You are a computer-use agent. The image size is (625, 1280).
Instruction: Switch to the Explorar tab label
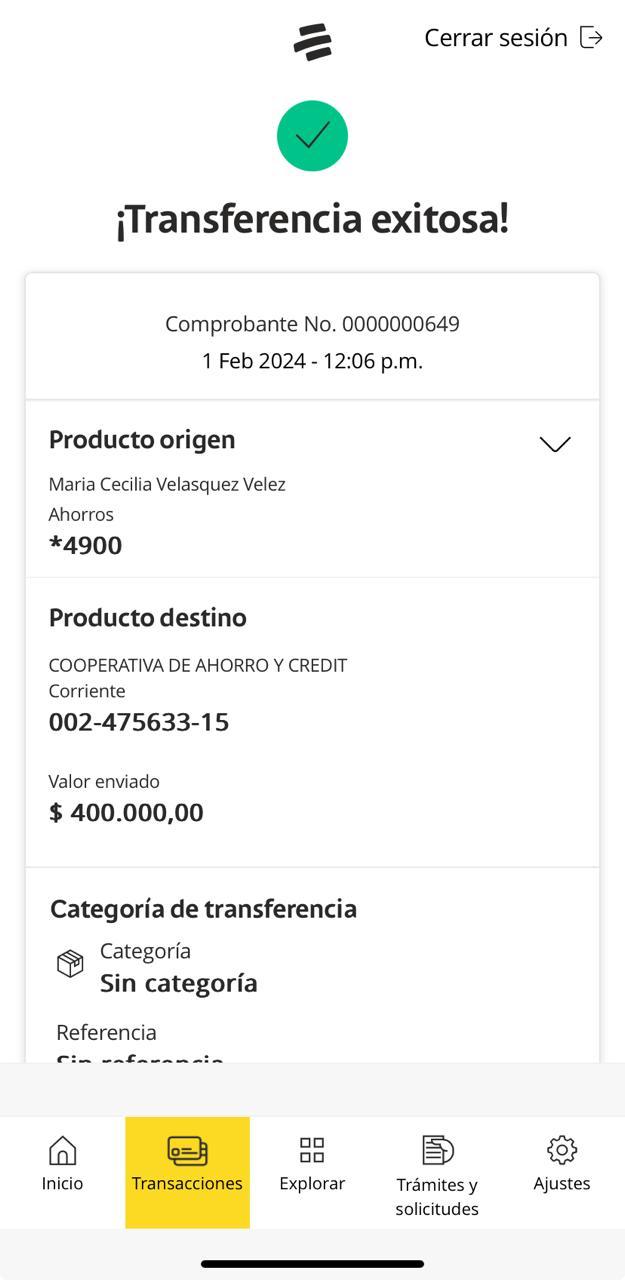pyautogui.click(x=312, y=1184)
